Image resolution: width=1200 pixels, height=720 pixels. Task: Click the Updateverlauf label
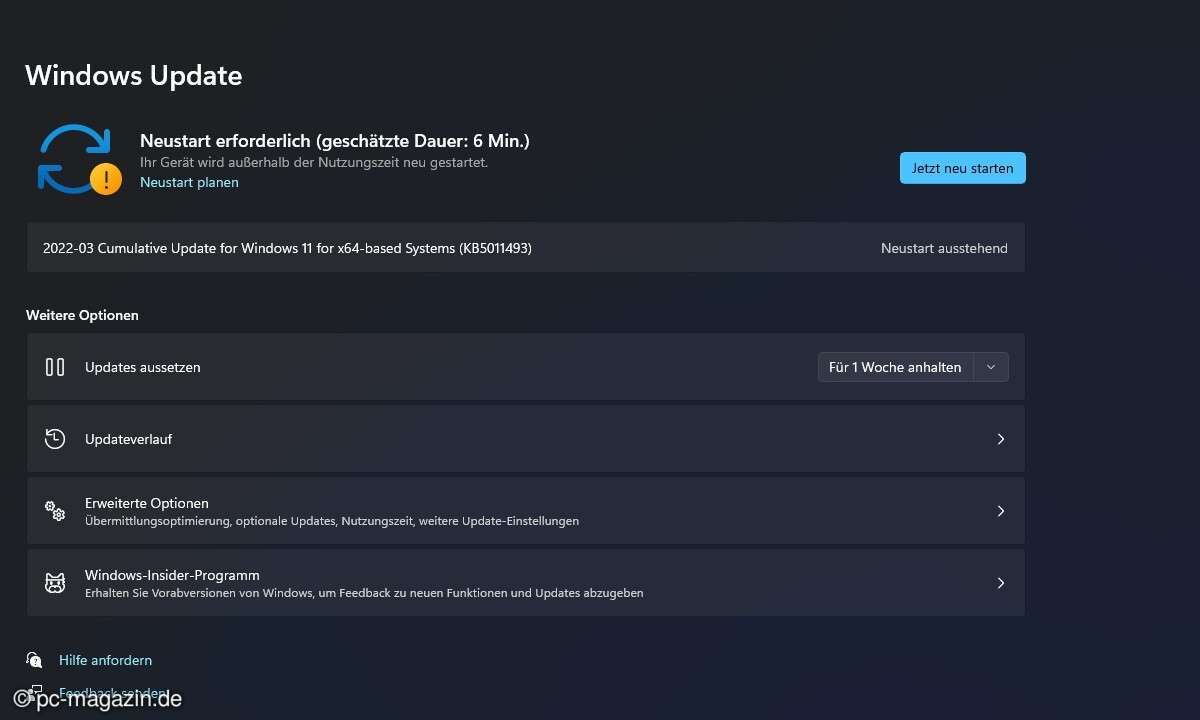[128, 439]
